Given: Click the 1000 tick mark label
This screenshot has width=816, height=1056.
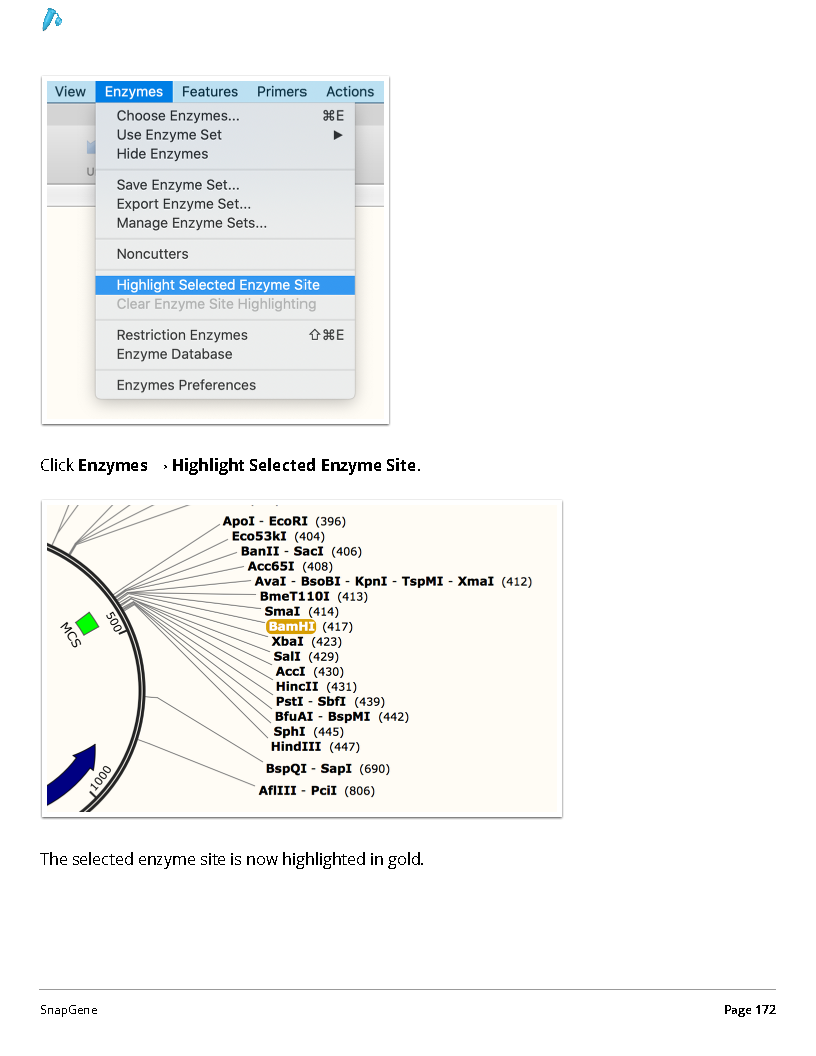Looking at the screenshot, I should coord(100,779).
